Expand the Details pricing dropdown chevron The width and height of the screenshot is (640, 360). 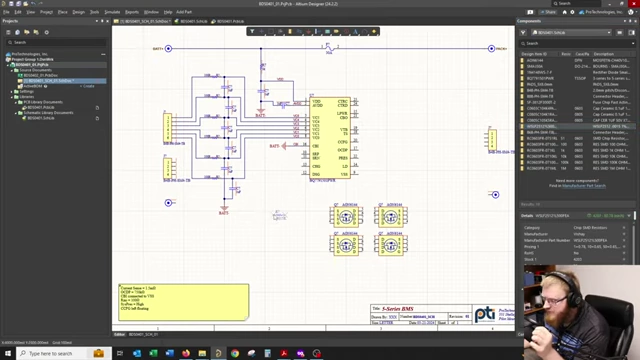pyautogui.click(x=629, y=216)
